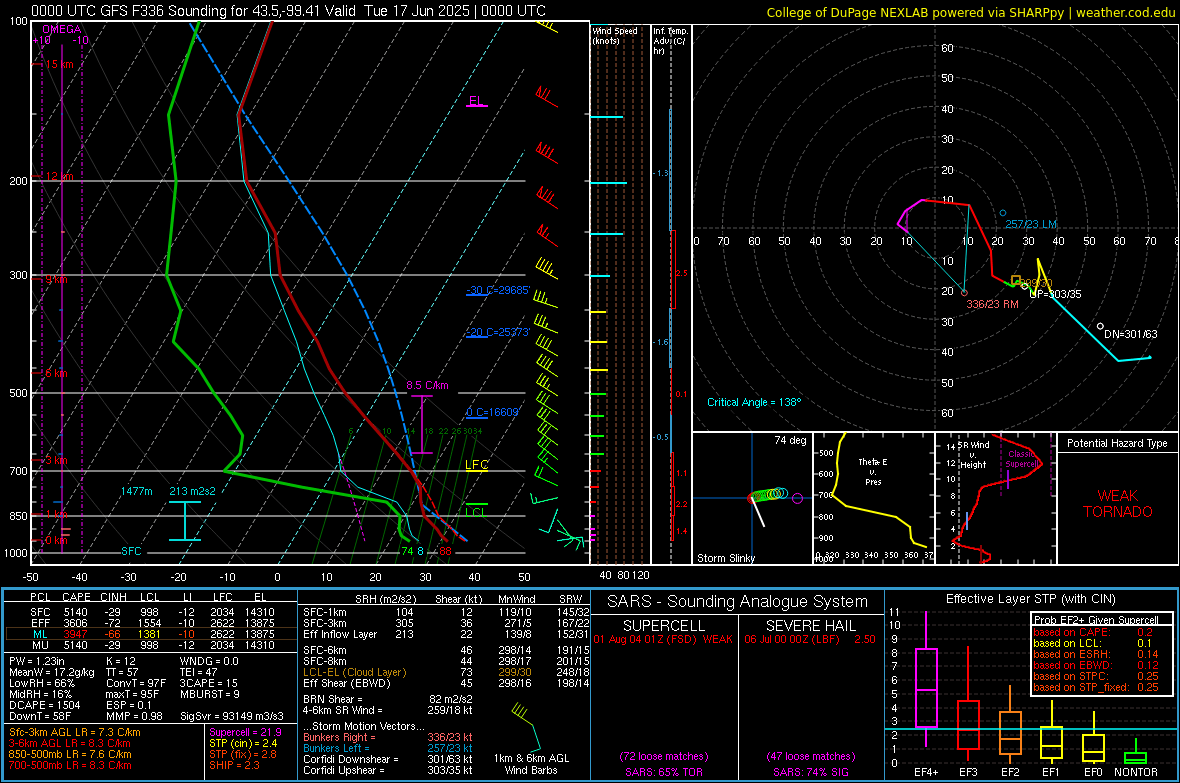This screenshot has height=783, width=1180.
Task: Click the Theta-E v. Pres inset label
Action: click(873, 471)
